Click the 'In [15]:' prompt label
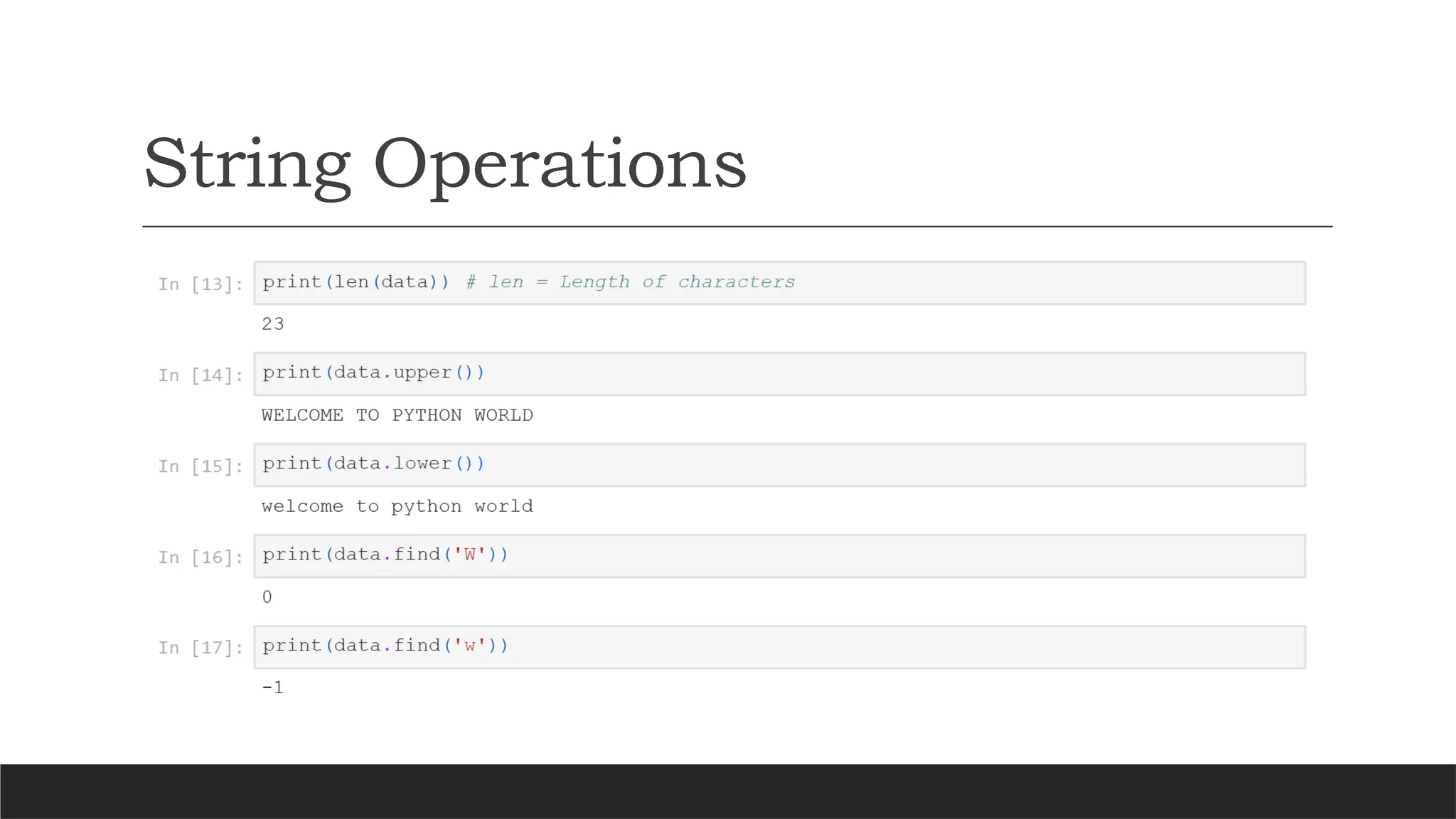Image resolution: width=1456 pixels, height=819 pixels. [x=200, y=466]
